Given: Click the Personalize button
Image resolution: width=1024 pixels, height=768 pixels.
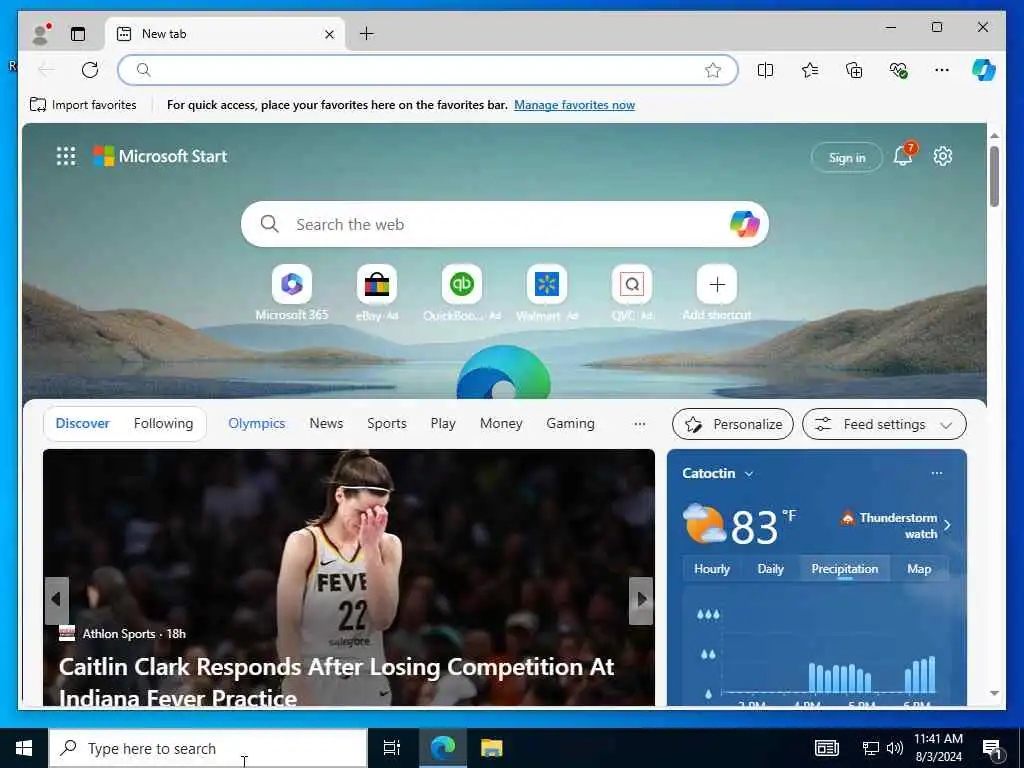Looking at the screenshot, I should coord(733,424).
